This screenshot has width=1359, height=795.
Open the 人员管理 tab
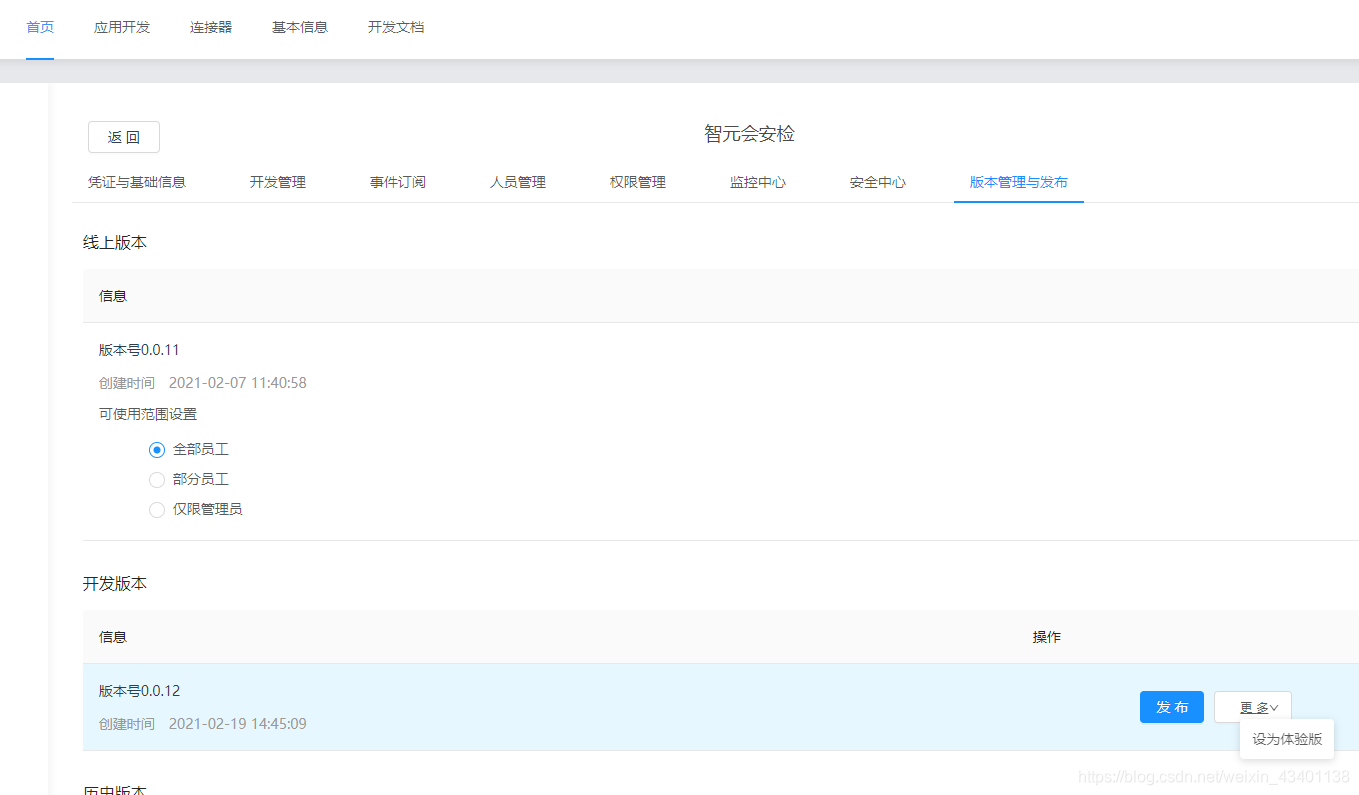(518, 182)
